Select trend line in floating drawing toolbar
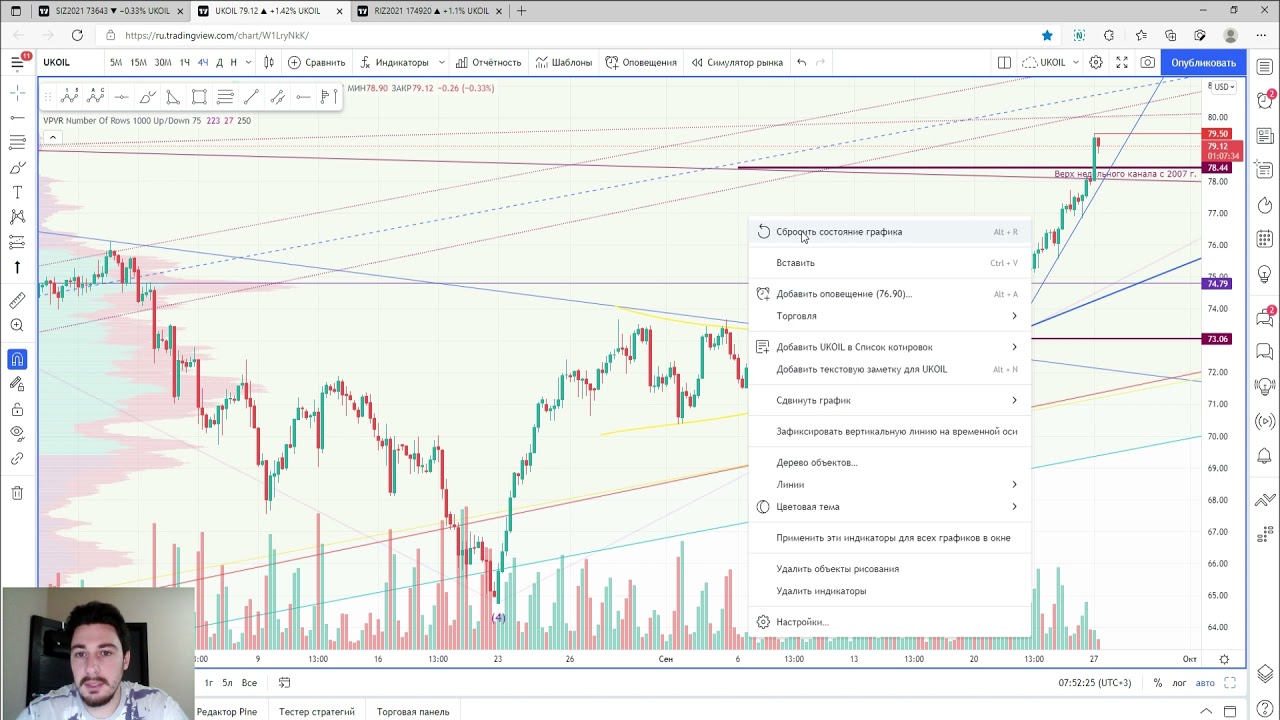This screenshot has height=720, width=1280. coord(251,97)
